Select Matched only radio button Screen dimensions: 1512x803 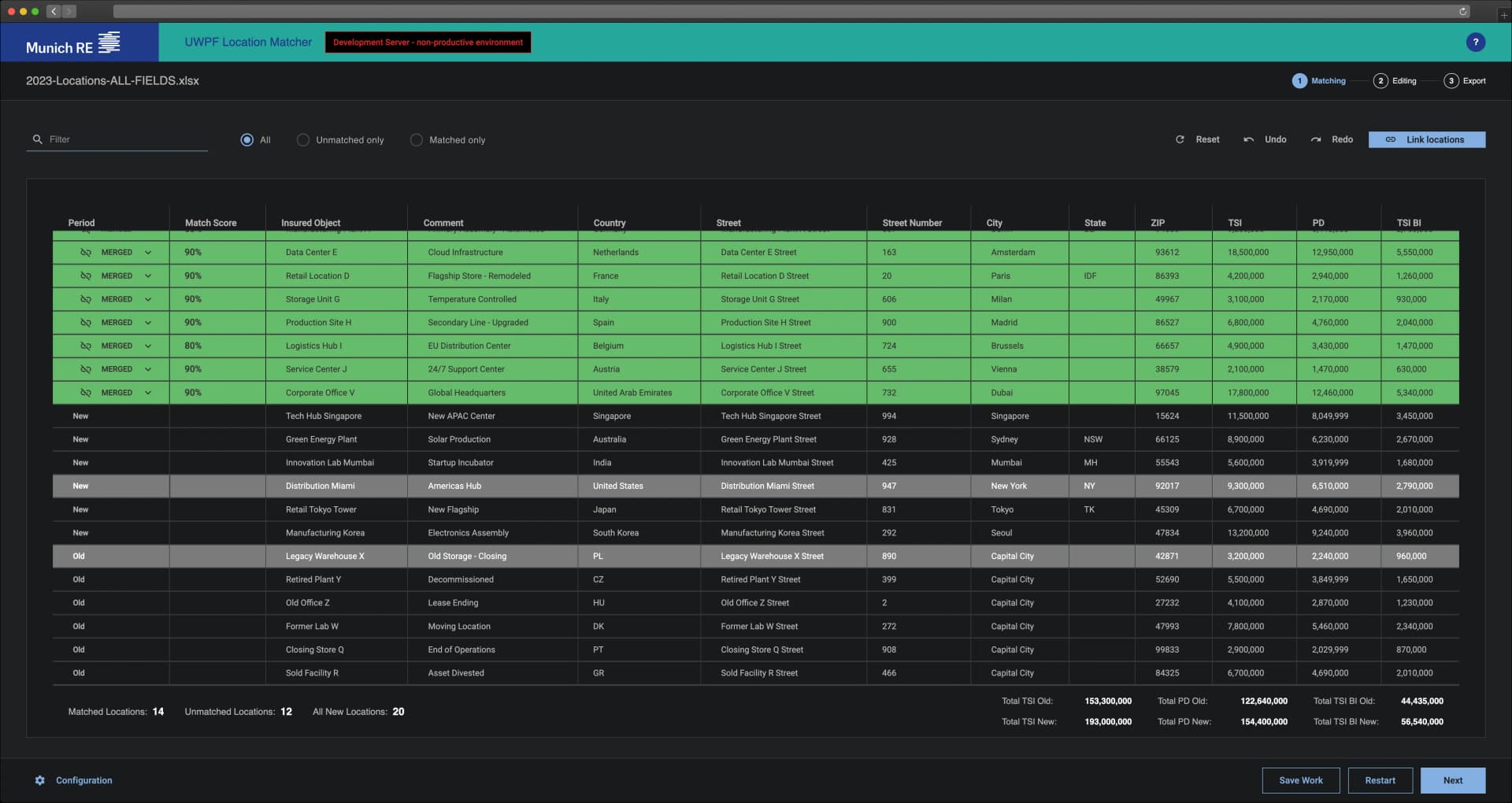coord(416,139)
